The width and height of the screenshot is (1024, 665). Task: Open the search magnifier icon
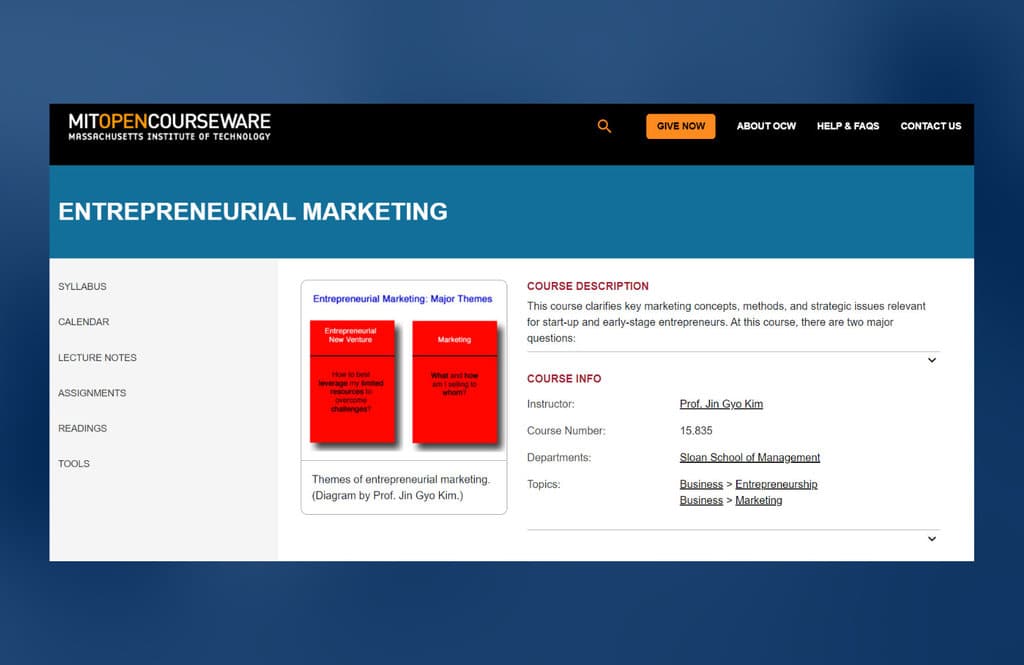tap(604, 126)
